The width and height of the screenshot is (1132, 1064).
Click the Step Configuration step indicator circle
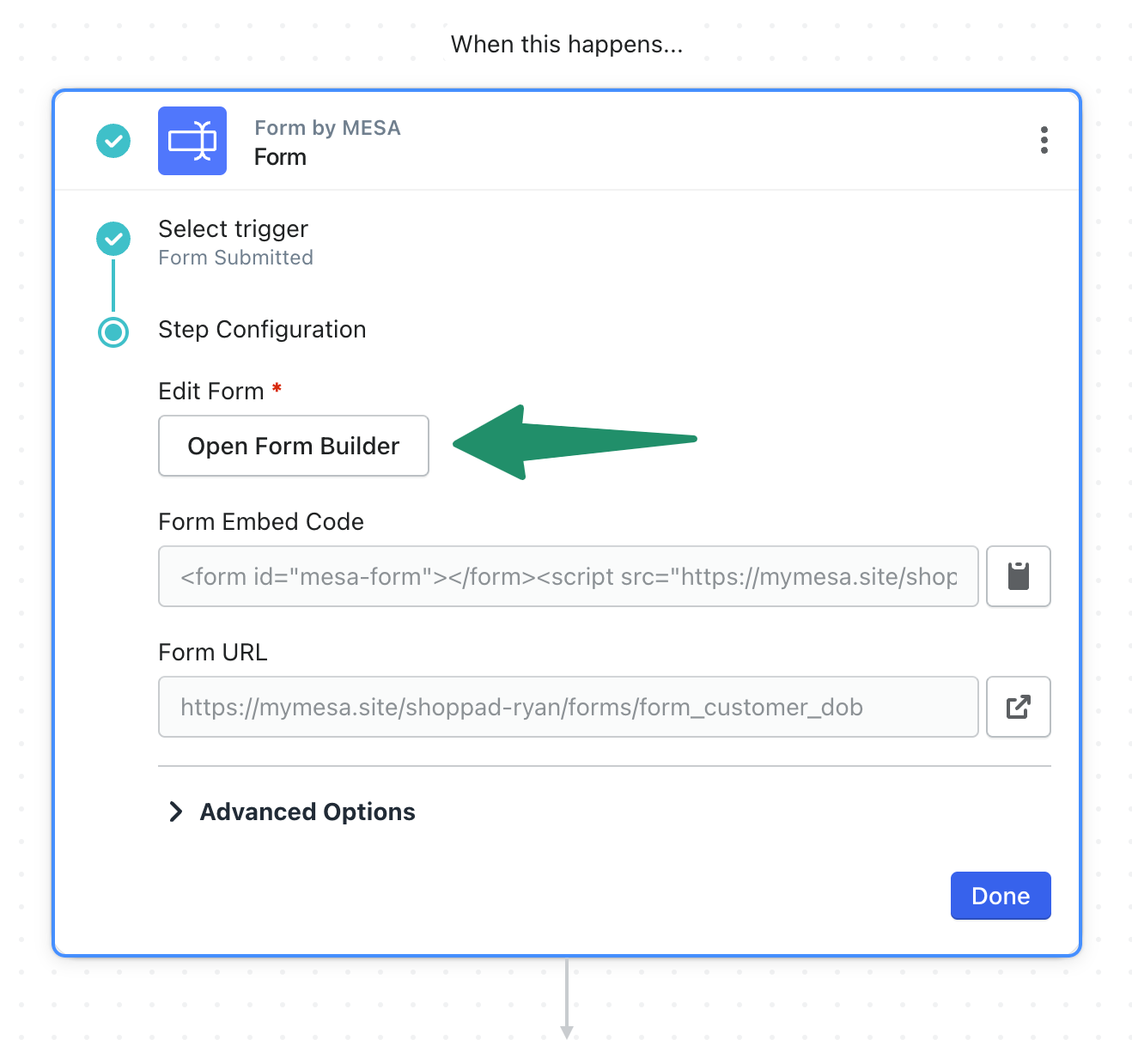point(113,331)
